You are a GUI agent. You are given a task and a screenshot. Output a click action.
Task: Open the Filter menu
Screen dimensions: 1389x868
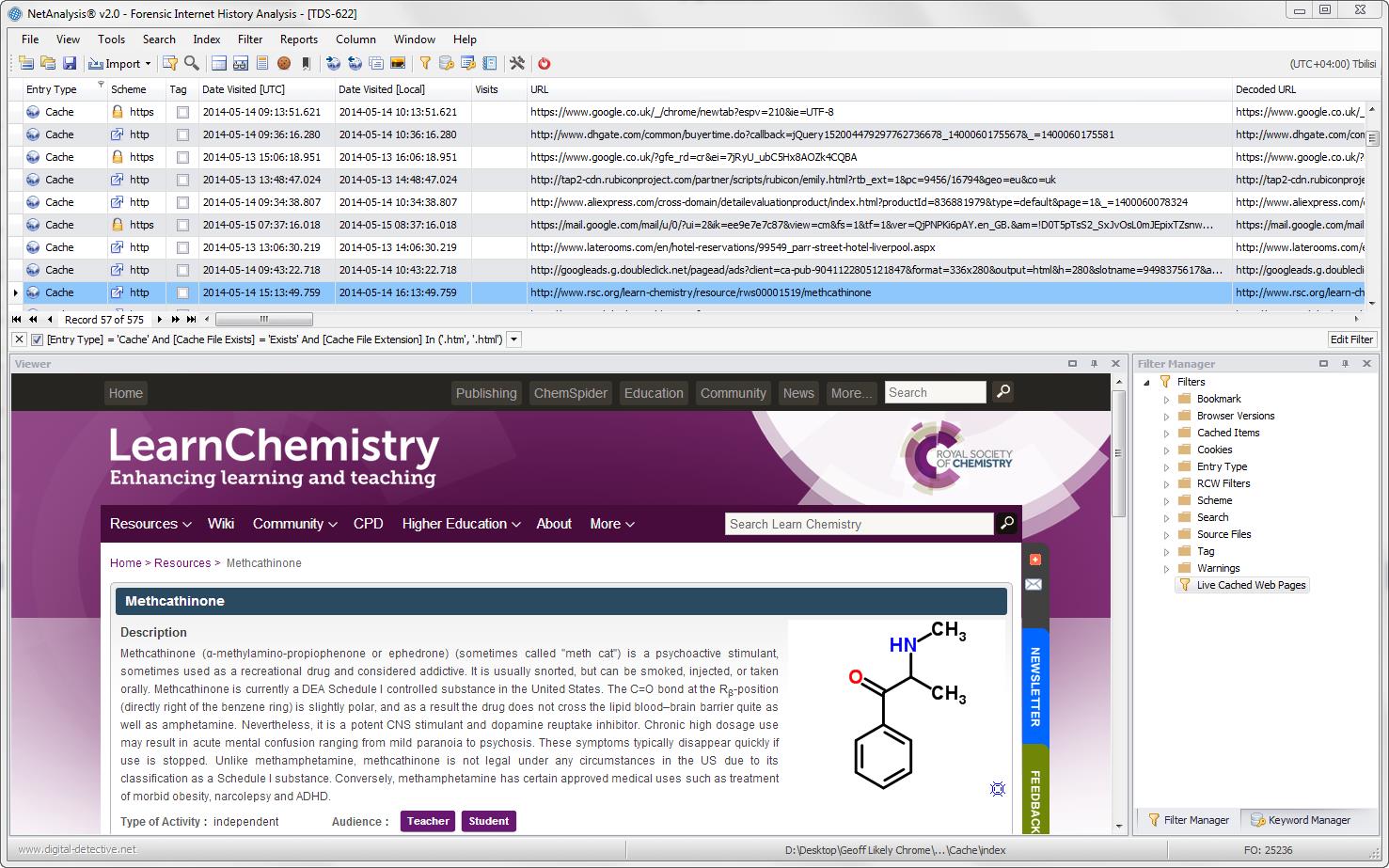(250, 39)
